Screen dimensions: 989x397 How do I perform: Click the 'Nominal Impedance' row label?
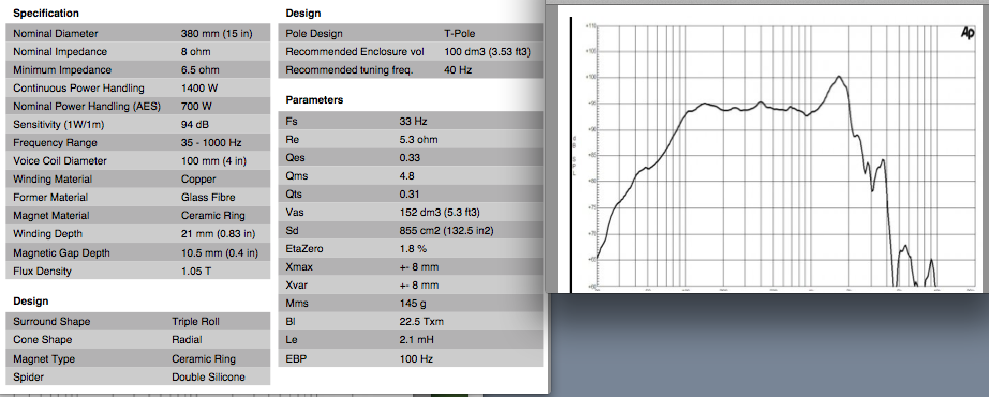click(60, 52)
